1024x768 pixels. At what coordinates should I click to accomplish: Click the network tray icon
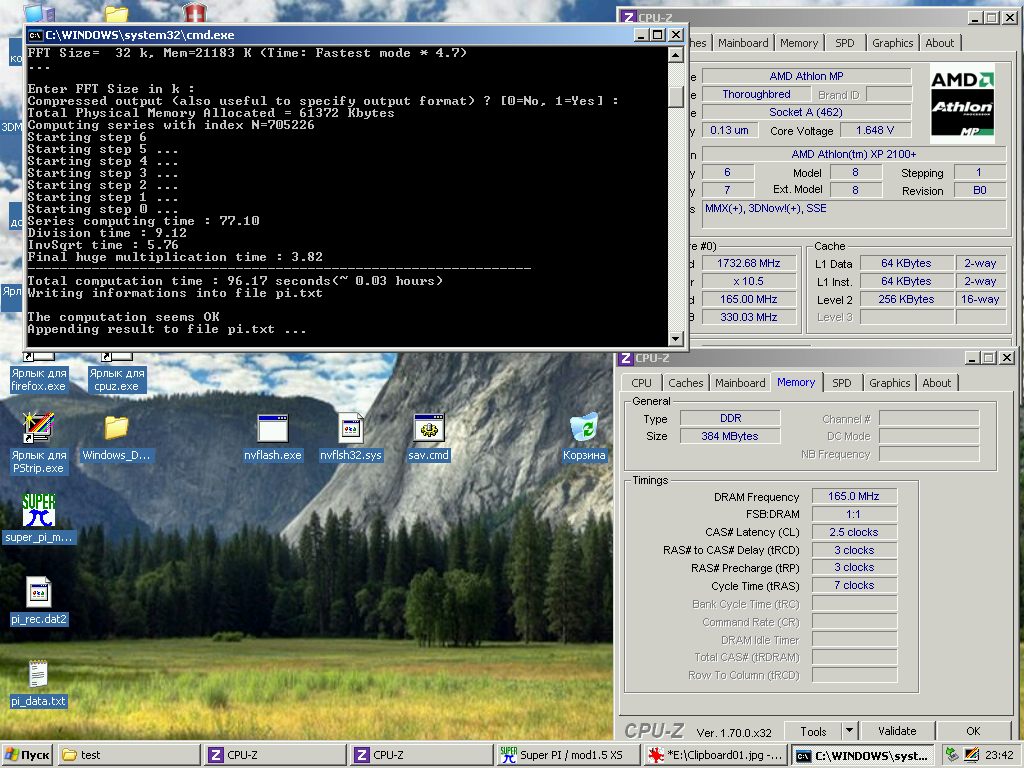click(952, 755)
